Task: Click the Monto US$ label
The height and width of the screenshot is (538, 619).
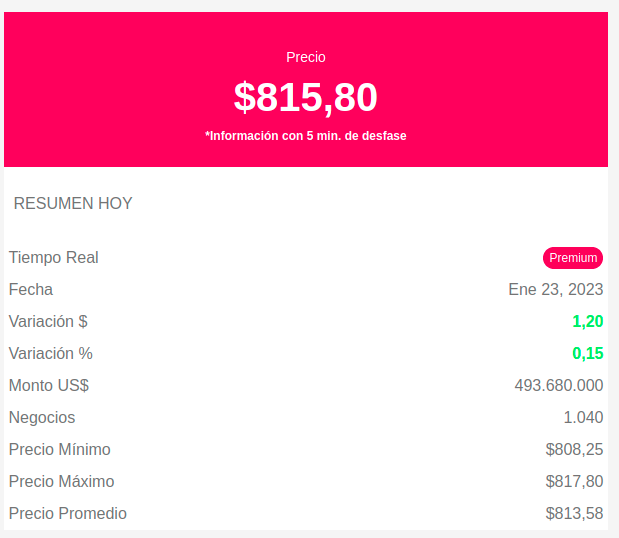Action: click(x=49, y=386)
